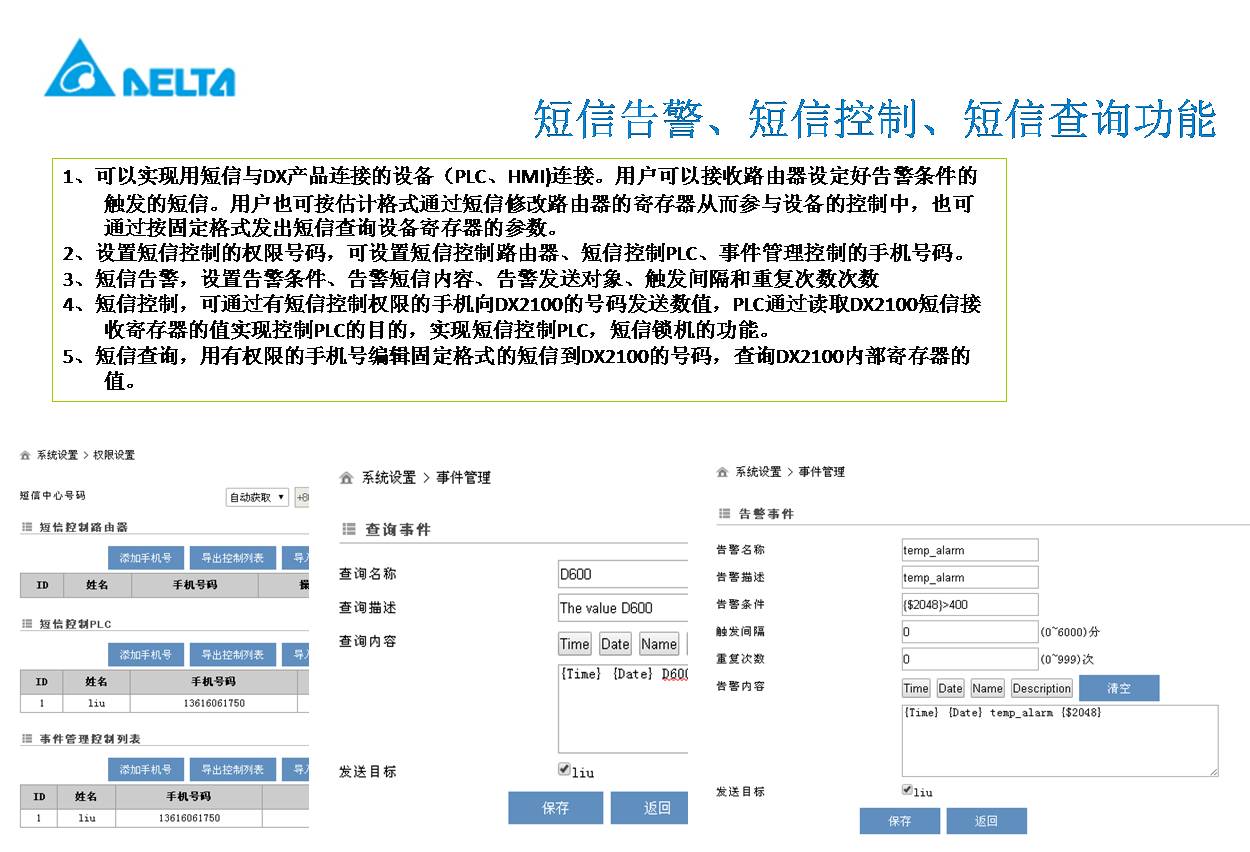Click list icon beside 短信控制路由器 heading

(x=27, y=527)
